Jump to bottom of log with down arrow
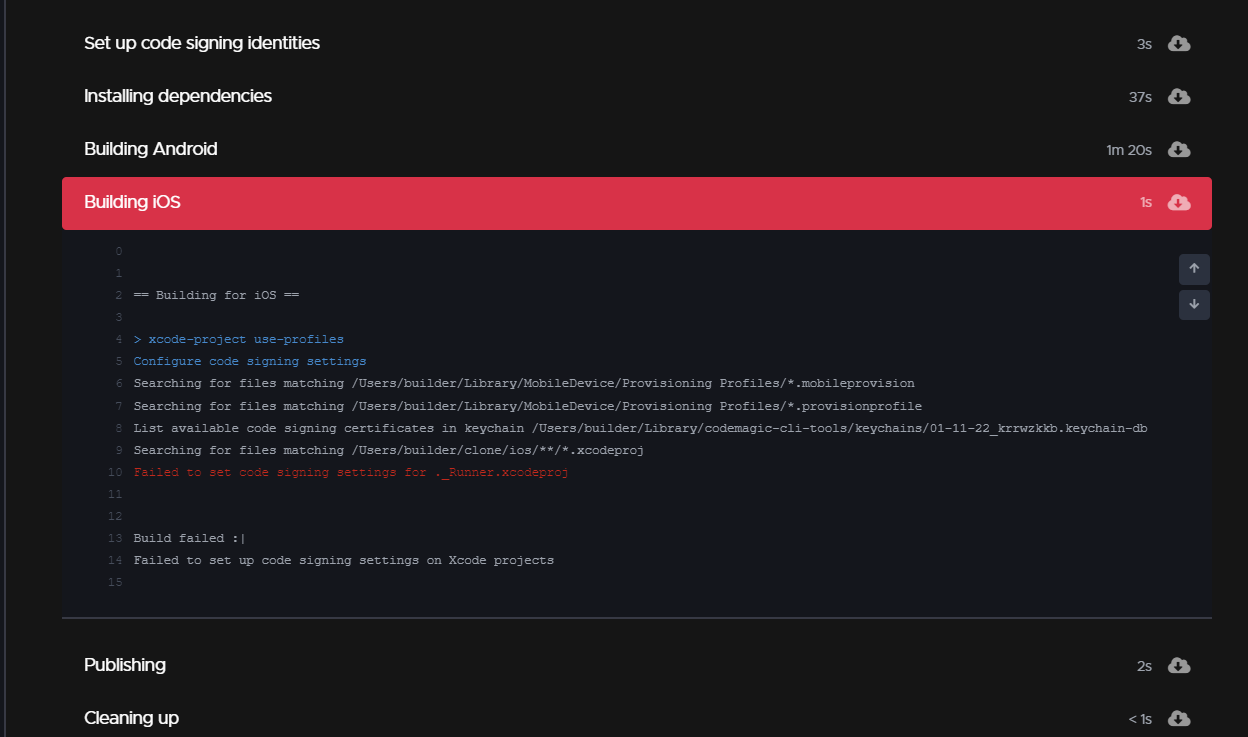Screen dimensions: 1248x737 (x=1194, y=305)
